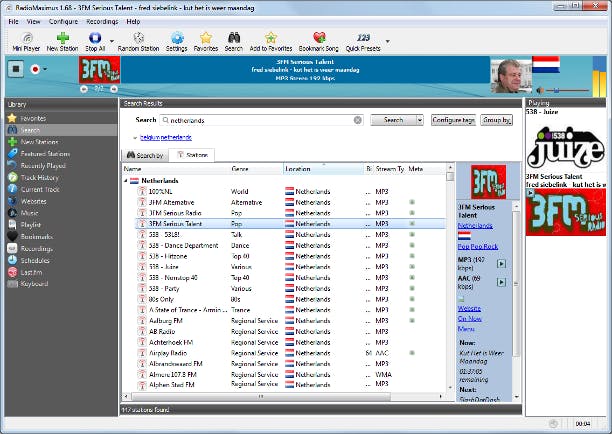Open Featured Stations in the sidebar

[x=45, y=154]
